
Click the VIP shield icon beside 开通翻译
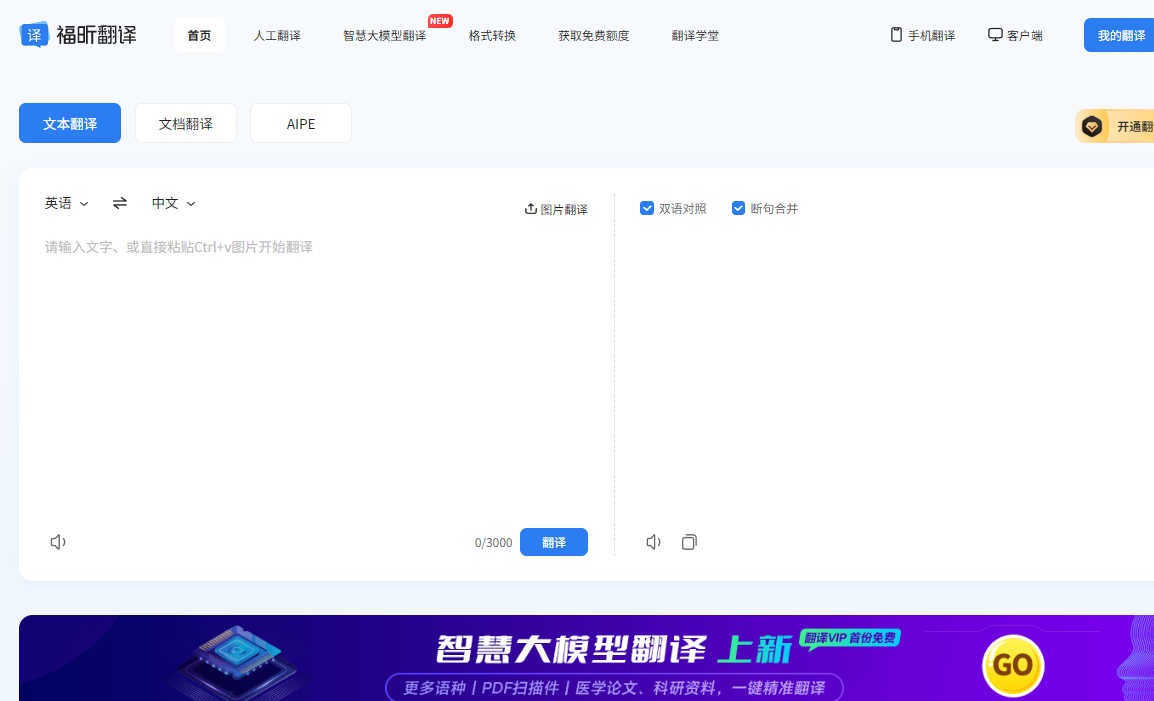click(1093, 125)
